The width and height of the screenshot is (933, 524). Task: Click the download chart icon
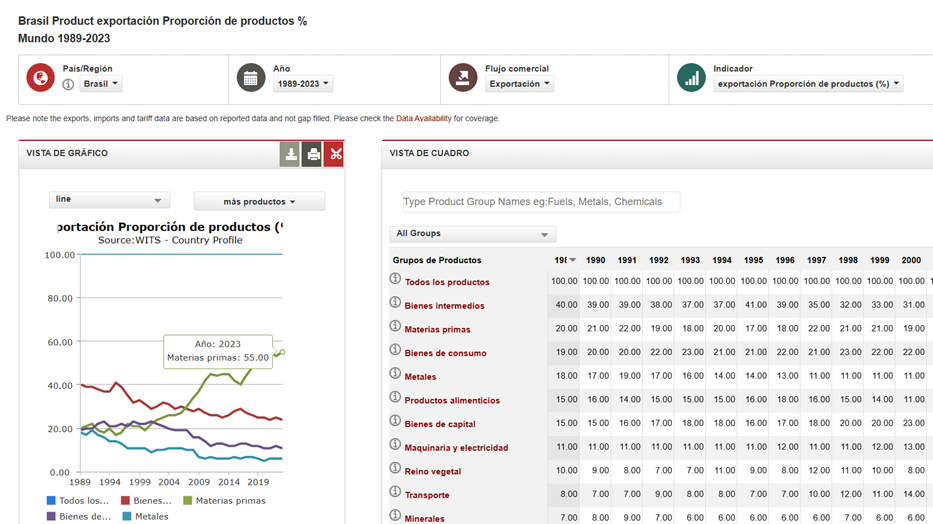click(290, 154)
